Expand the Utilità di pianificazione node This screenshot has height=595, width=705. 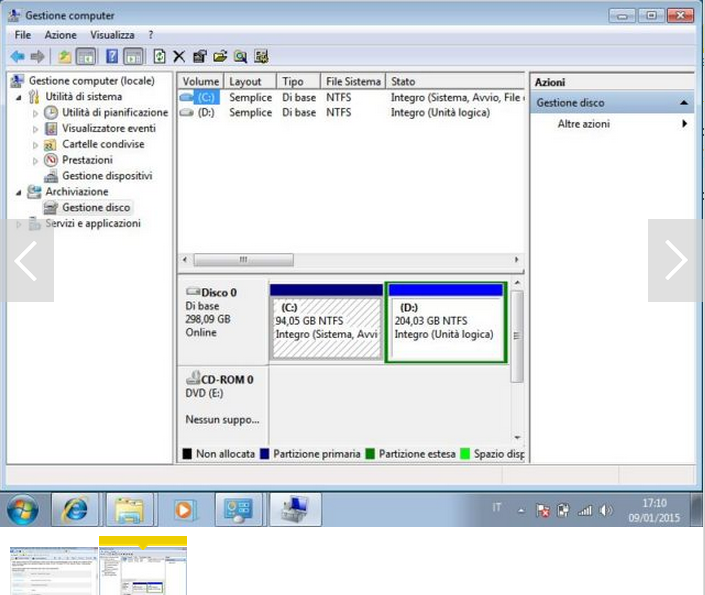coord(35,113)
